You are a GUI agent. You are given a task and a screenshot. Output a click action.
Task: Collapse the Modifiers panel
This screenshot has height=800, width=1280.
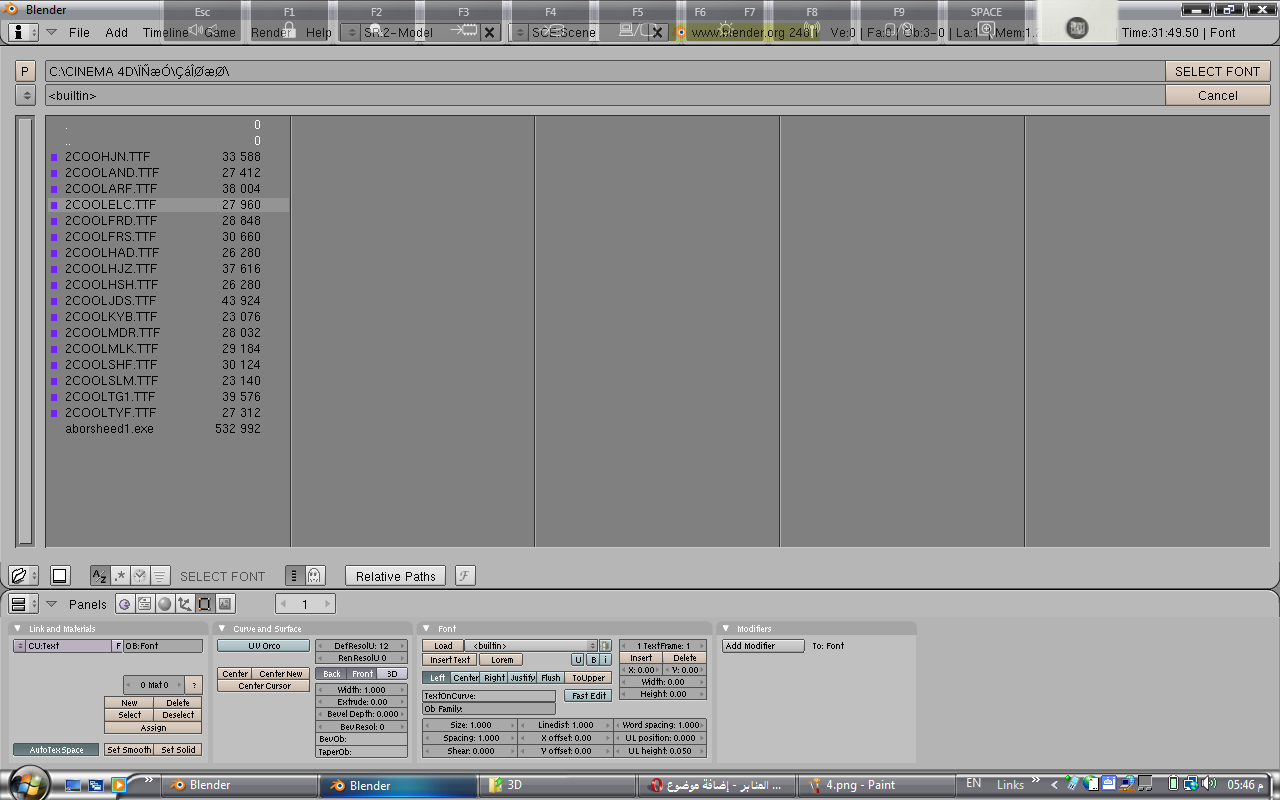click(x=726, y=629)
